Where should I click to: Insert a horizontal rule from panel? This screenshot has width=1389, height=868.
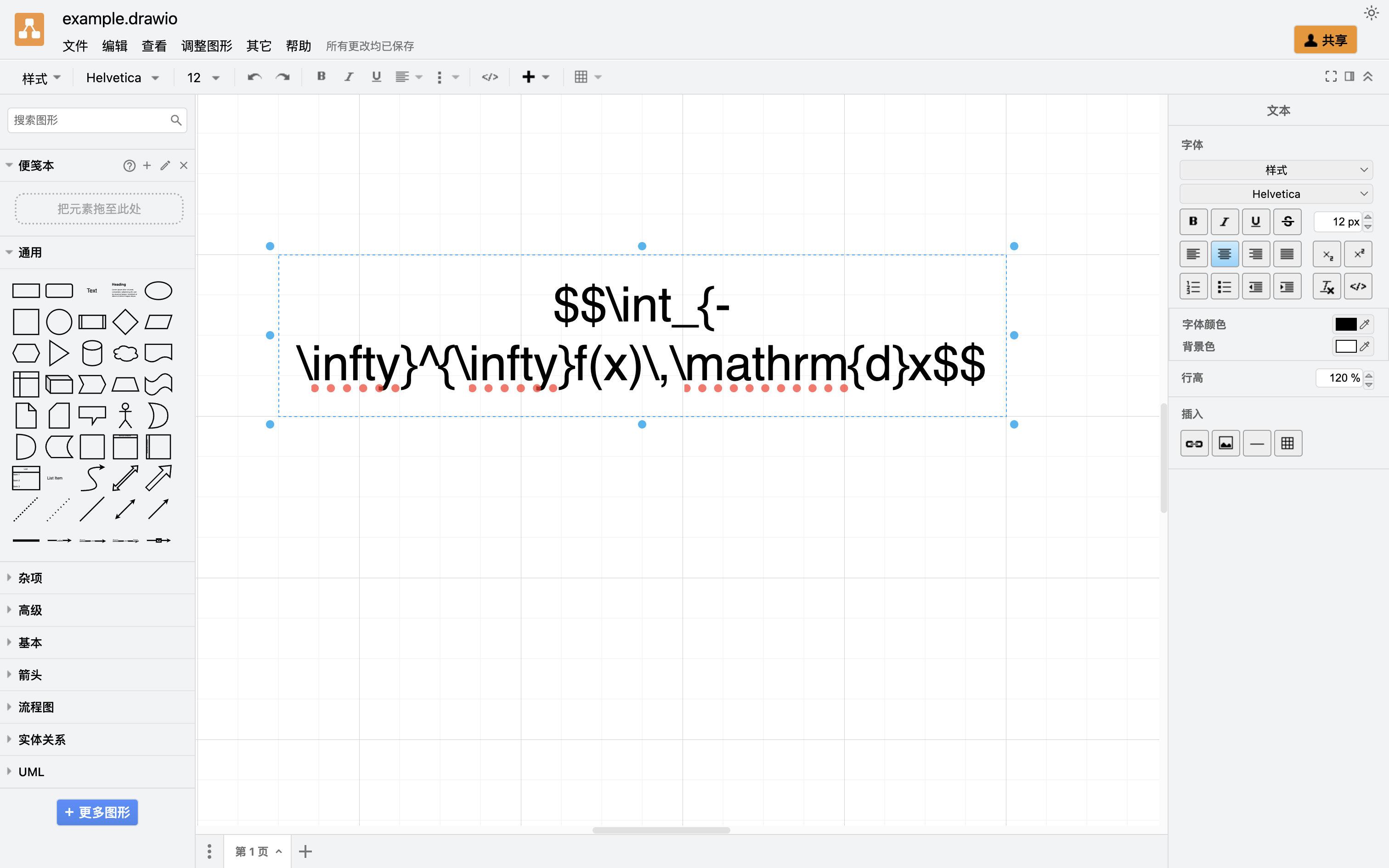coord(1256,443)
